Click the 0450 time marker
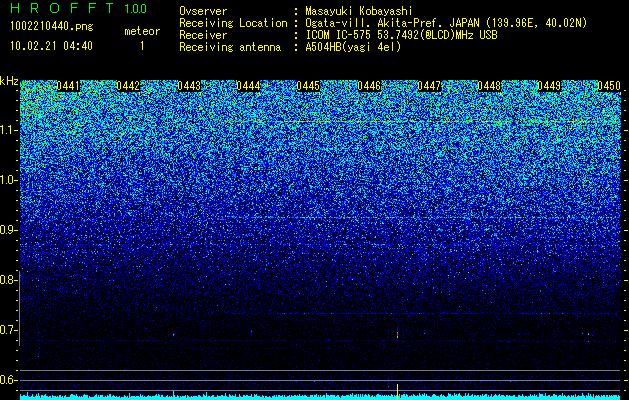629x400 pixels. point(609,86)
